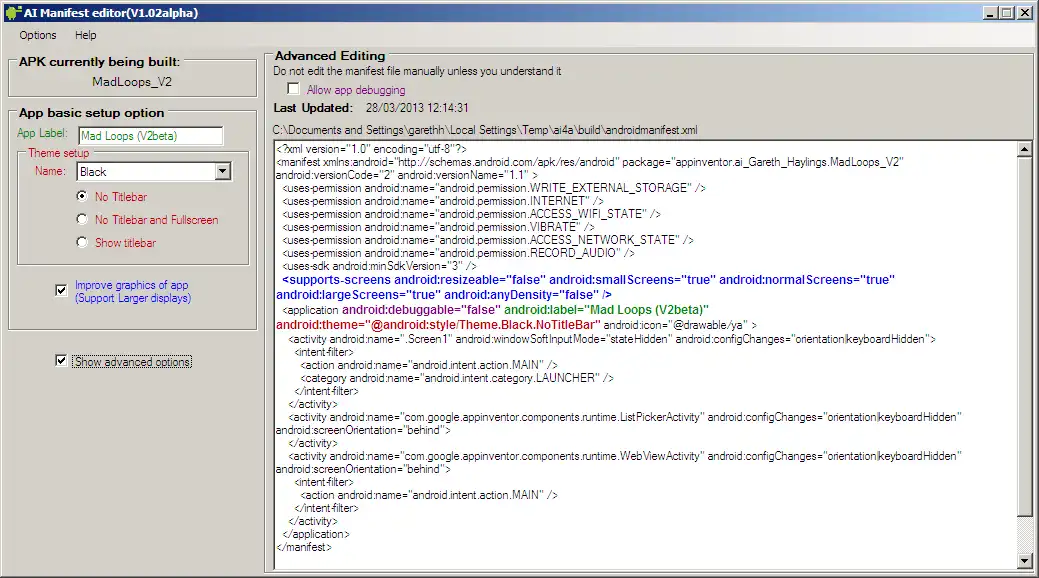The width and height of the screenshot is (1039, 578).
Task: Click the scrollbar up arrow
Action: click(x=1024, y=149)
